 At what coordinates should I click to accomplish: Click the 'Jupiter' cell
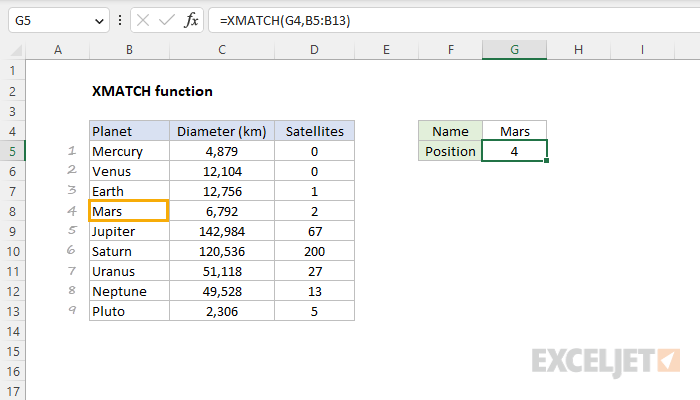pyautogui.click(x=129, y=231)
